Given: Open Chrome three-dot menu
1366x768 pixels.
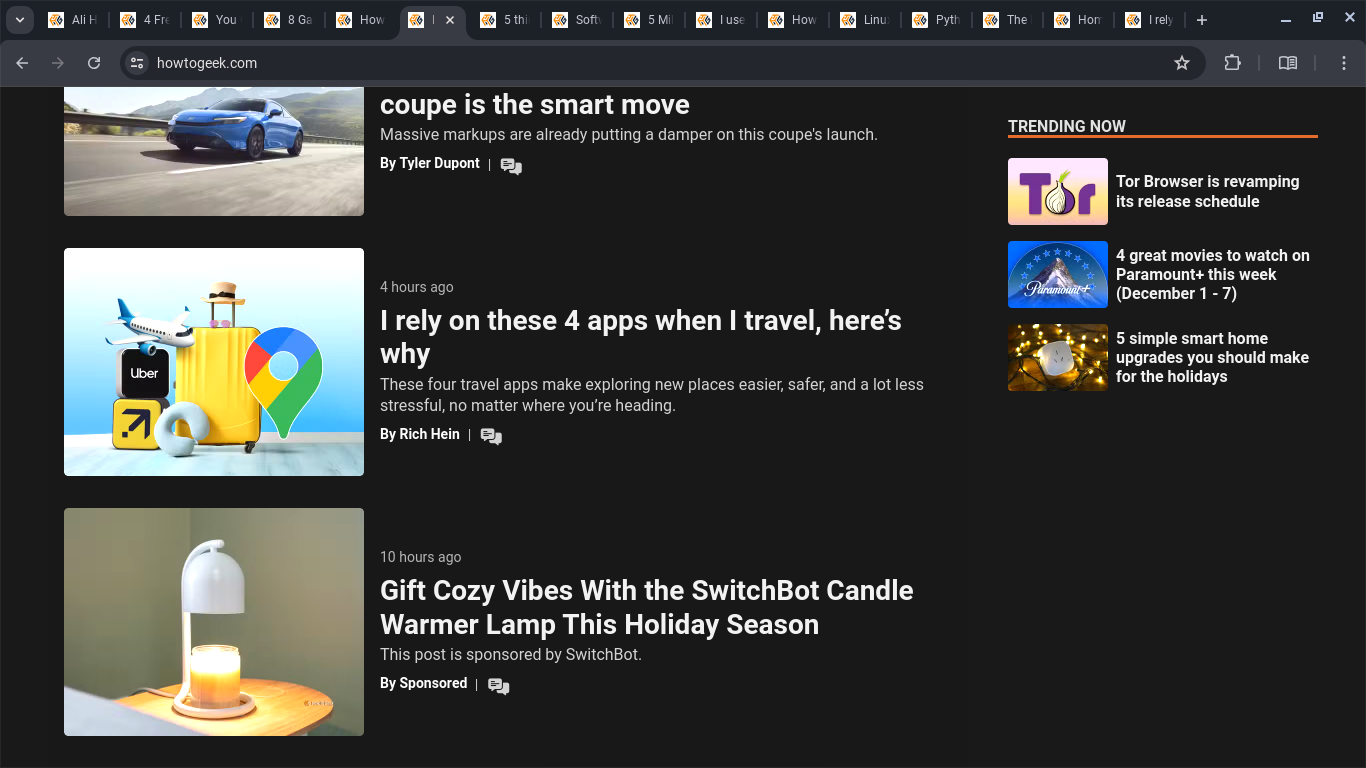Looking at the screenshot, I should pyautogui.click(x=1344, y=63).
